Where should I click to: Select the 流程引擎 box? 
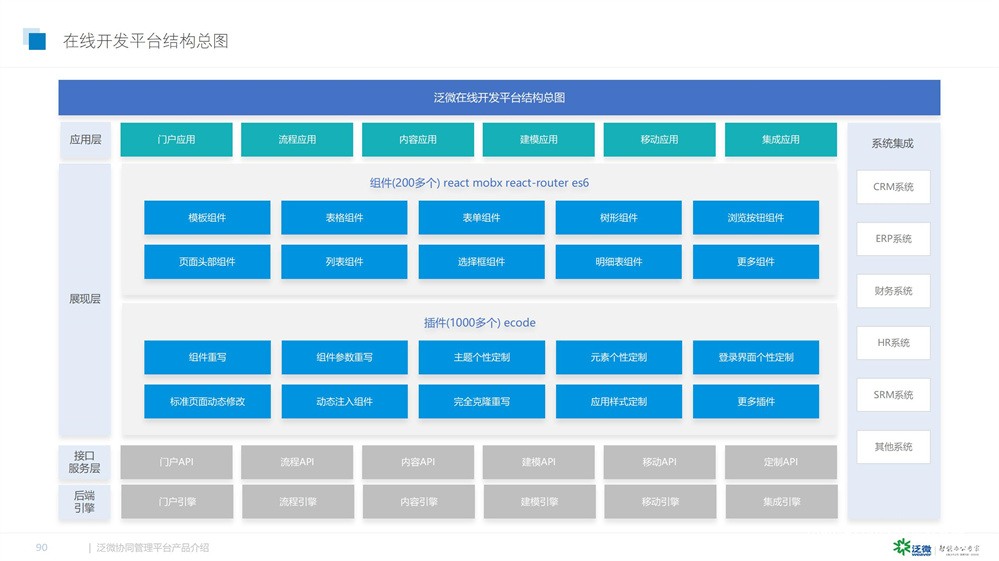click(298, 502)
